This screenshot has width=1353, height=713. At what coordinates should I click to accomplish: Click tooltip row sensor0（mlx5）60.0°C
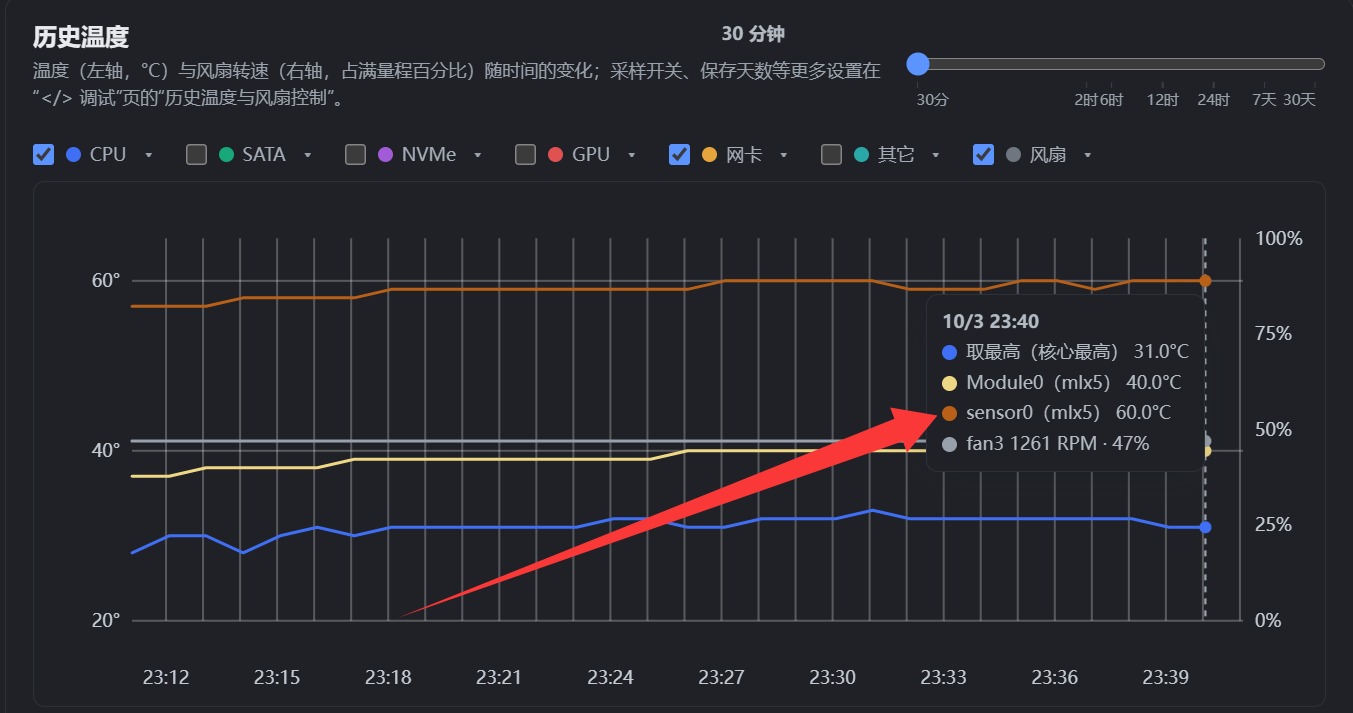coord(1057,413)
